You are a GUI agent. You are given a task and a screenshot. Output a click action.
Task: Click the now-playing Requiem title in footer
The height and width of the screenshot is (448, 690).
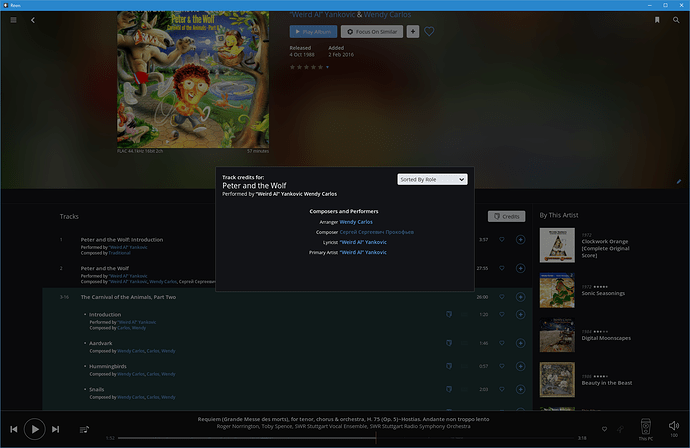(343, 419)
